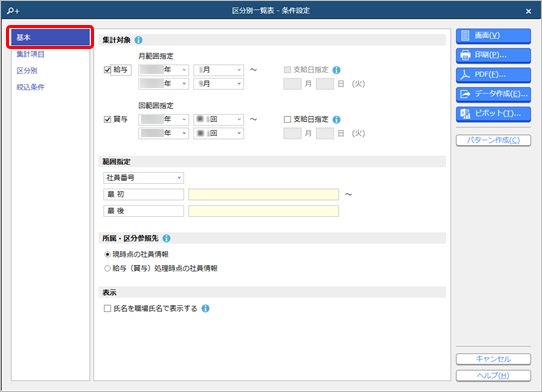Open 賞与 start 回 dropdown
This screenshot has height=392, width=542.
218,119
